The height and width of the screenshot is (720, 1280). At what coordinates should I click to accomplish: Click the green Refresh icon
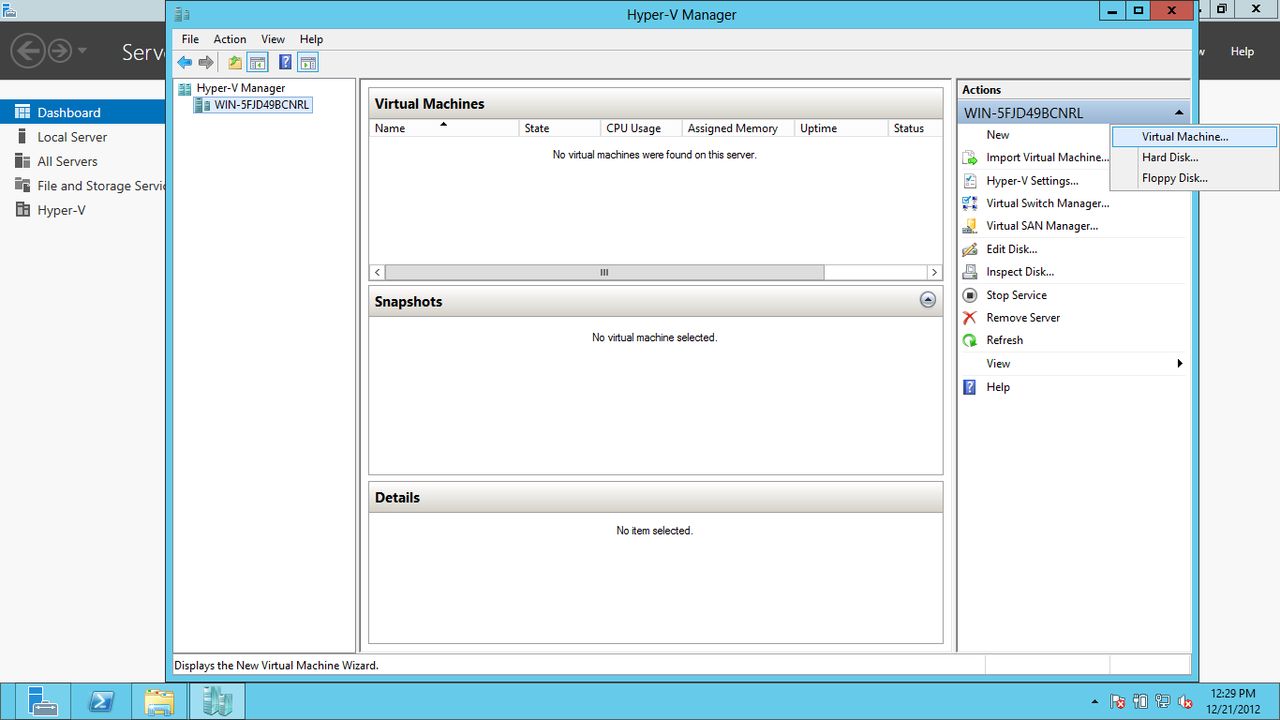(969, 340)
